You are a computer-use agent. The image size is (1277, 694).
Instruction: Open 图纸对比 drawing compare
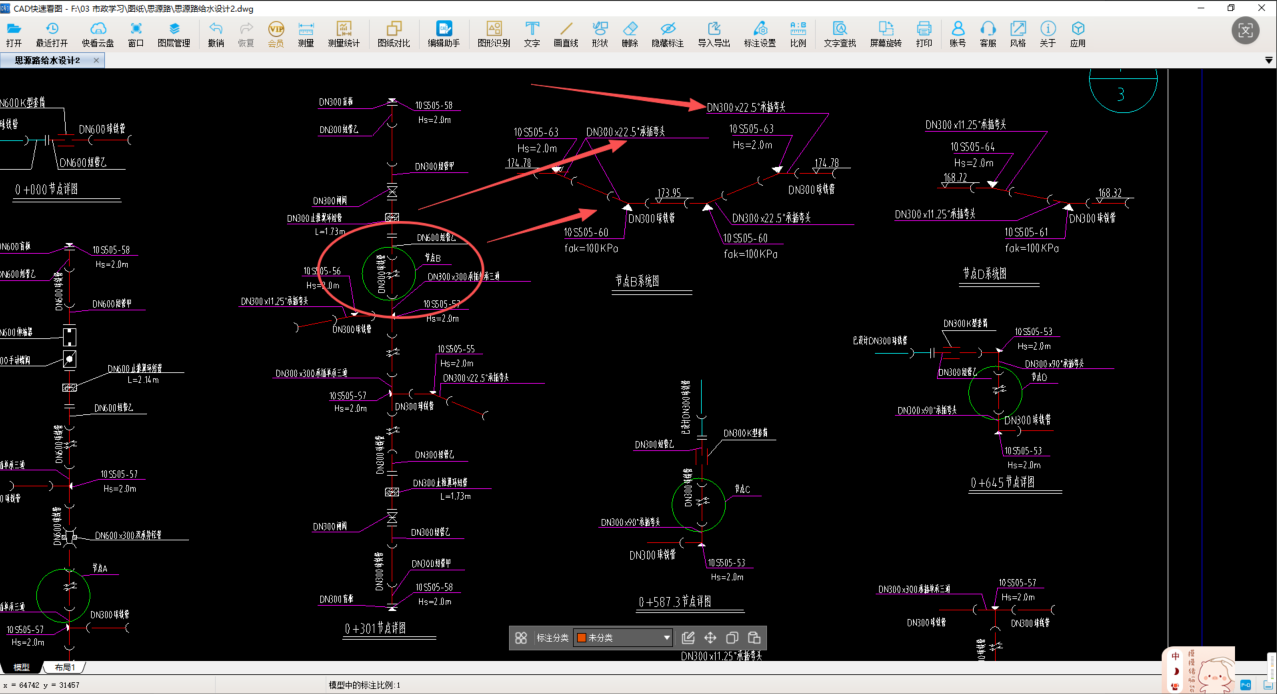click(x=394, y=35)
